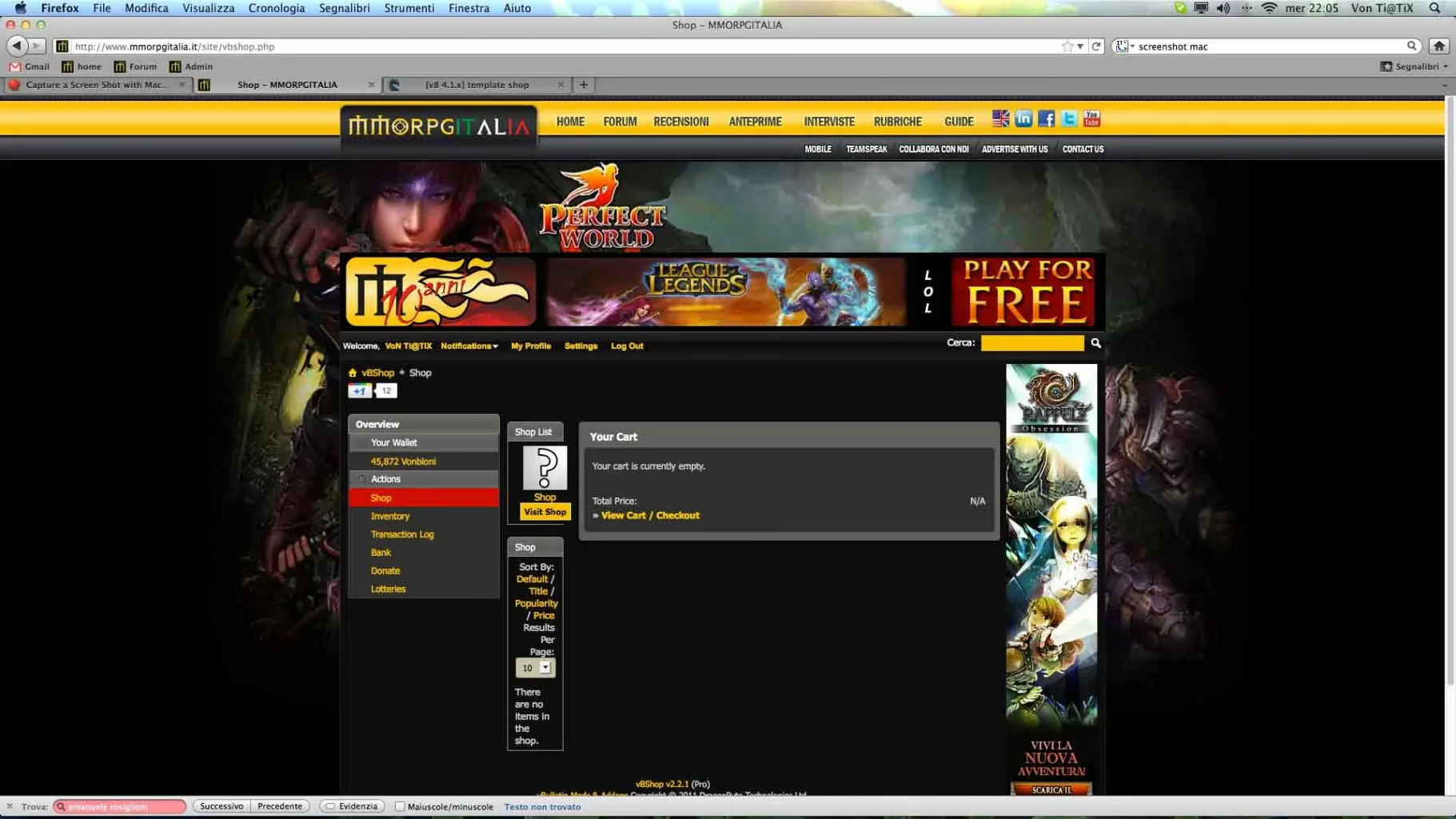Viewport: 1456px width, 819px height.
Task: Open Inventory in the sidebar
Action: point(390,517)
